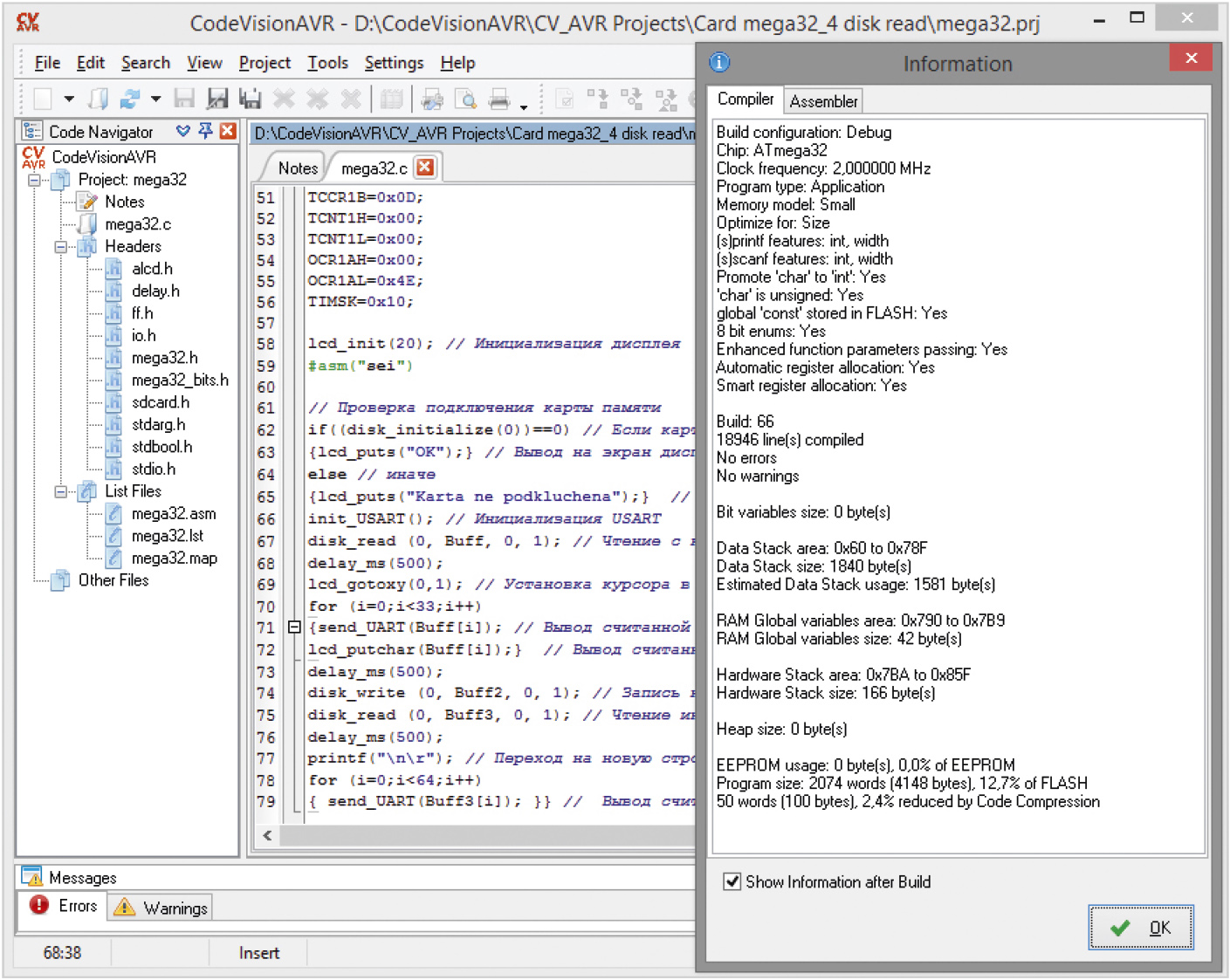Viewport: 1230px width, 980px height.
Task: Click the Compile toolbar icon
Action: pyautogui.click(x=598, y=99)
